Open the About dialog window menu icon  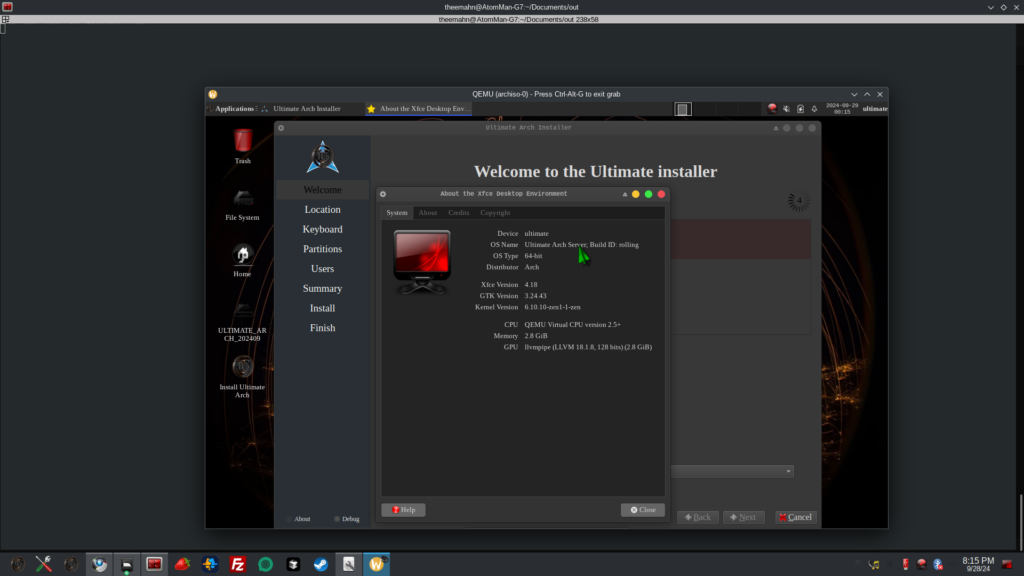[383, 194]
